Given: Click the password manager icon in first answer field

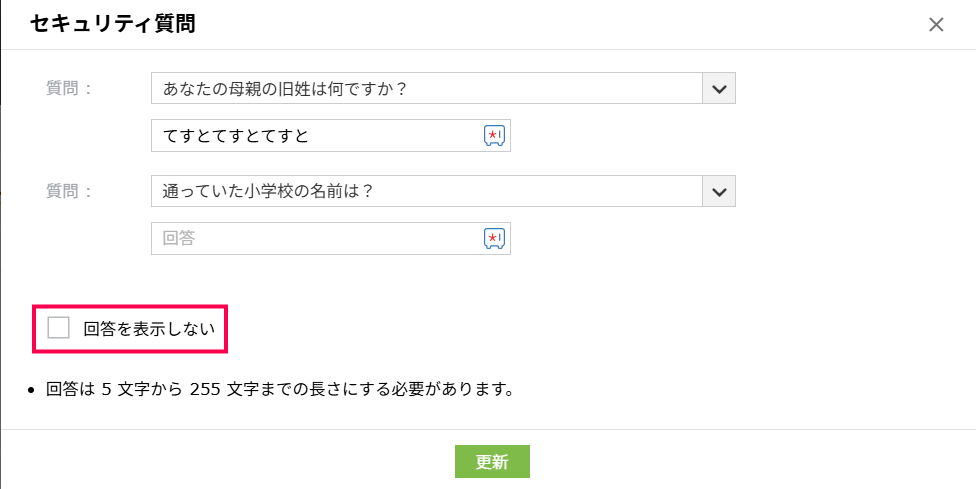Looking at the screenshot, I should 495,136.
